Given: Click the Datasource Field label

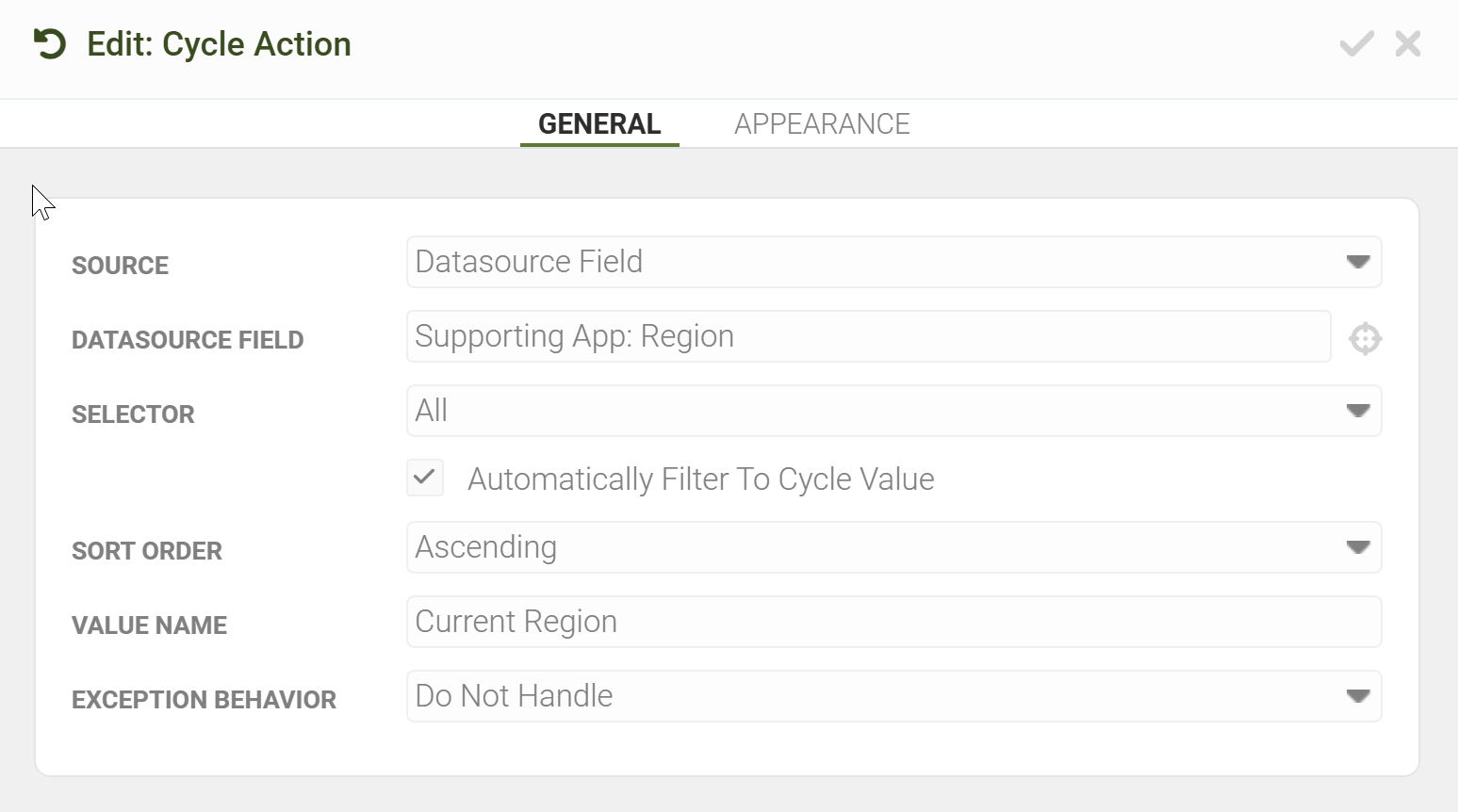Looking at the screenshot, I should [x=188, y=340].
